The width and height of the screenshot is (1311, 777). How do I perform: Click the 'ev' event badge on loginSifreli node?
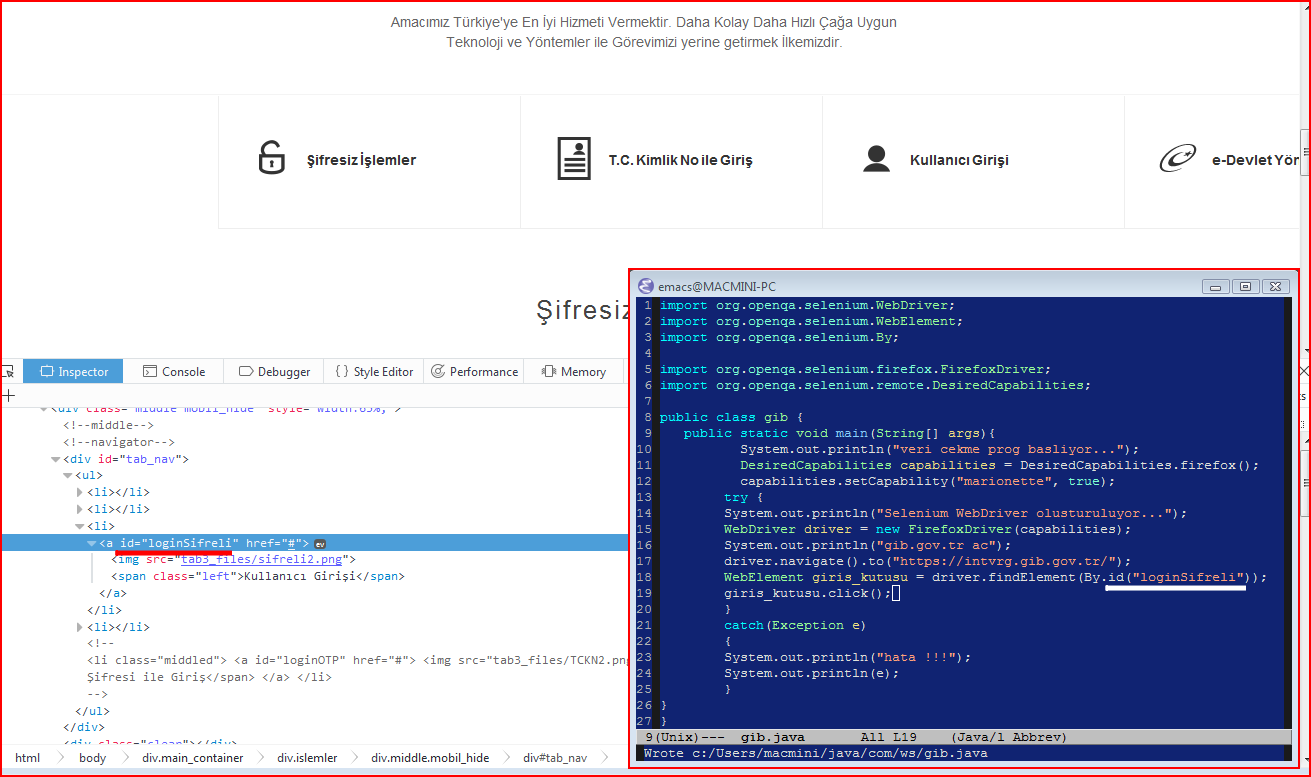320,543
